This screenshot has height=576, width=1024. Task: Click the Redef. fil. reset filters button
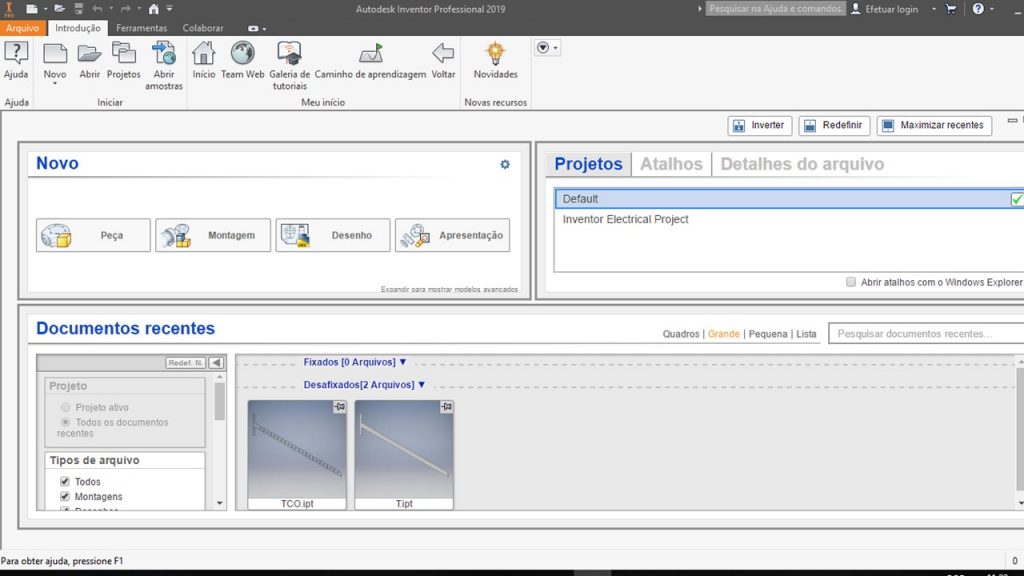point(185,362)
